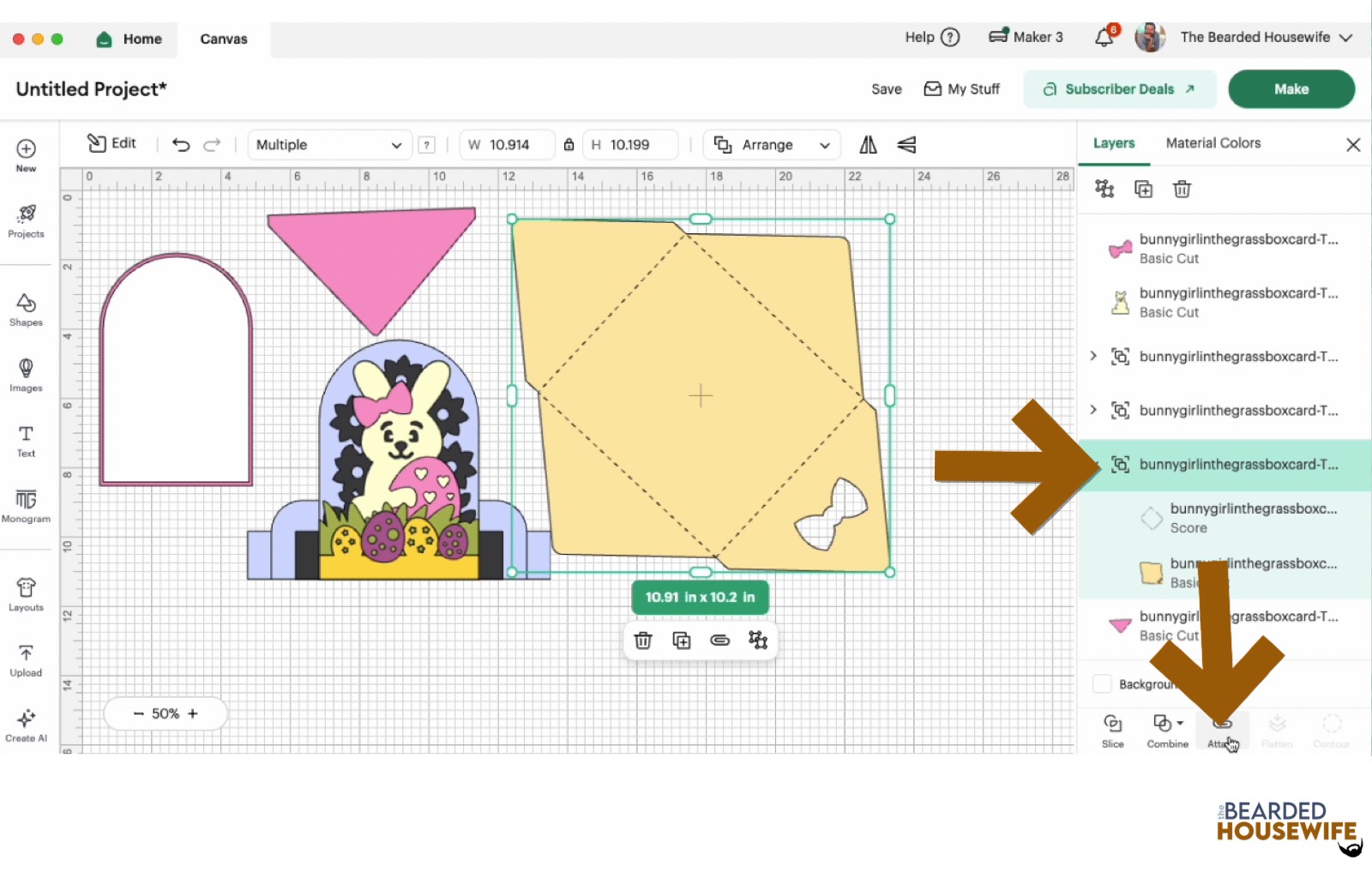Select the Shapes tool in the left sidebar
Viewport: 1372px width, 872px height.
tap(26, 309)
